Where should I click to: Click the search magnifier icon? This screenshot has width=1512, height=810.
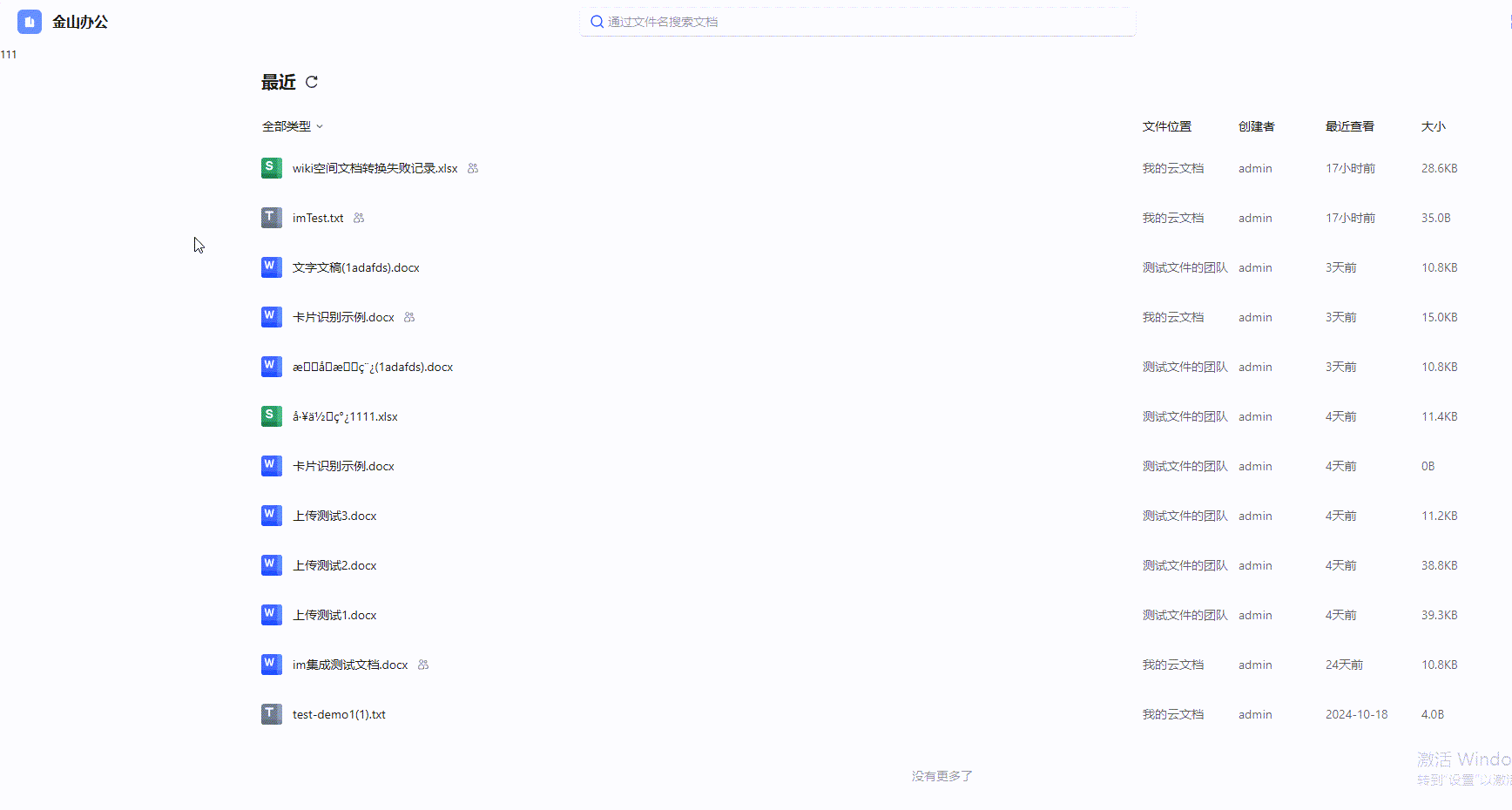coord(597,22)
